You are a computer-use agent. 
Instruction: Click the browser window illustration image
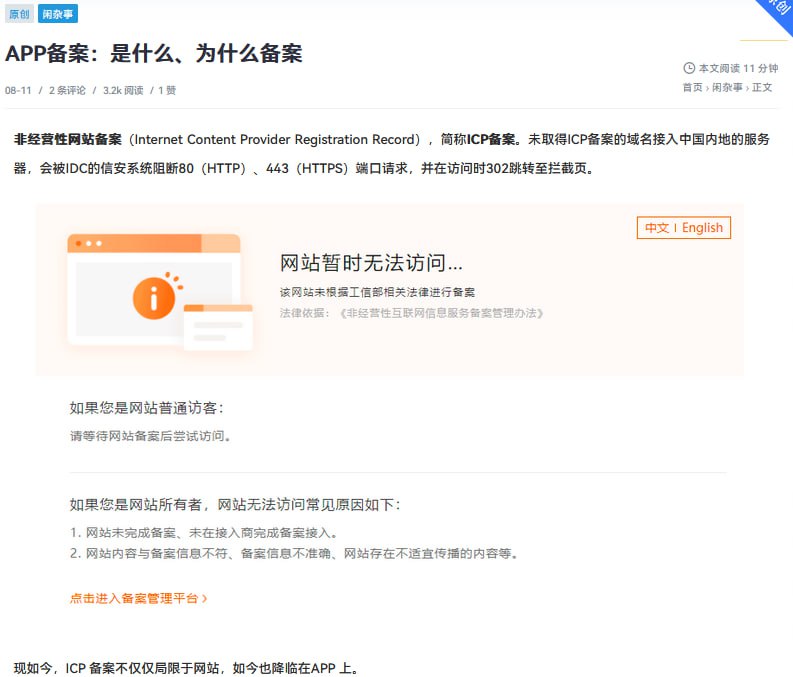click(x=160, y=292)
